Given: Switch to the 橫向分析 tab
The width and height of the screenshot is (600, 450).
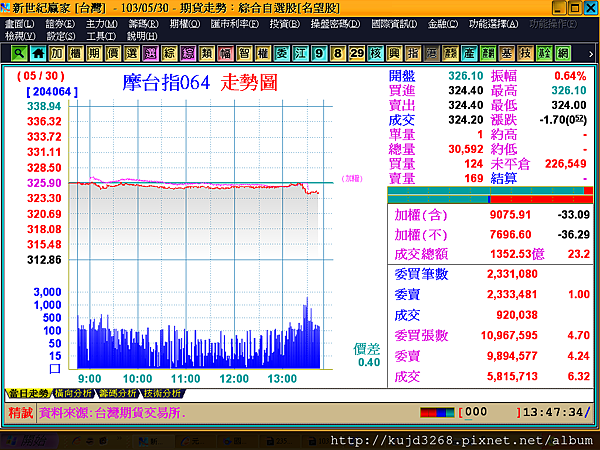Looking at the screenshot, I should pyautogui.click(x=73, y=393).
